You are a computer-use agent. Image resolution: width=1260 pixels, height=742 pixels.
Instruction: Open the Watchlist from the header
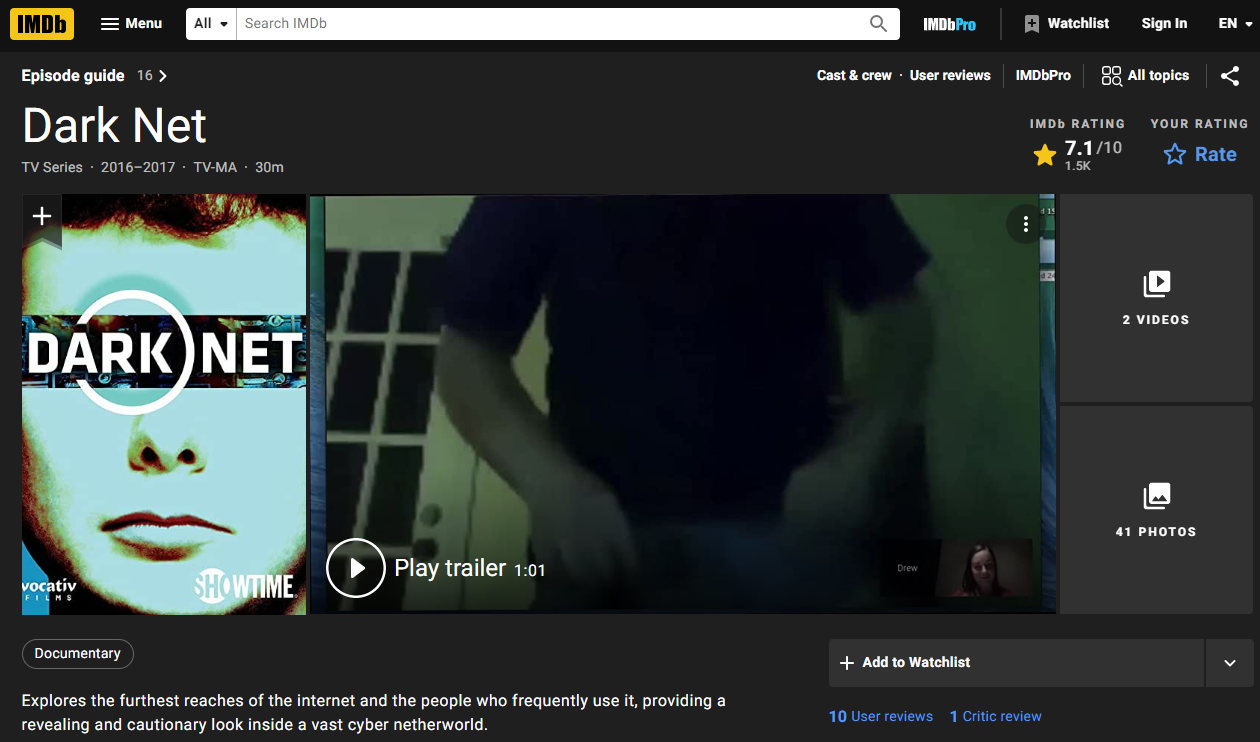coord(1066,23)
